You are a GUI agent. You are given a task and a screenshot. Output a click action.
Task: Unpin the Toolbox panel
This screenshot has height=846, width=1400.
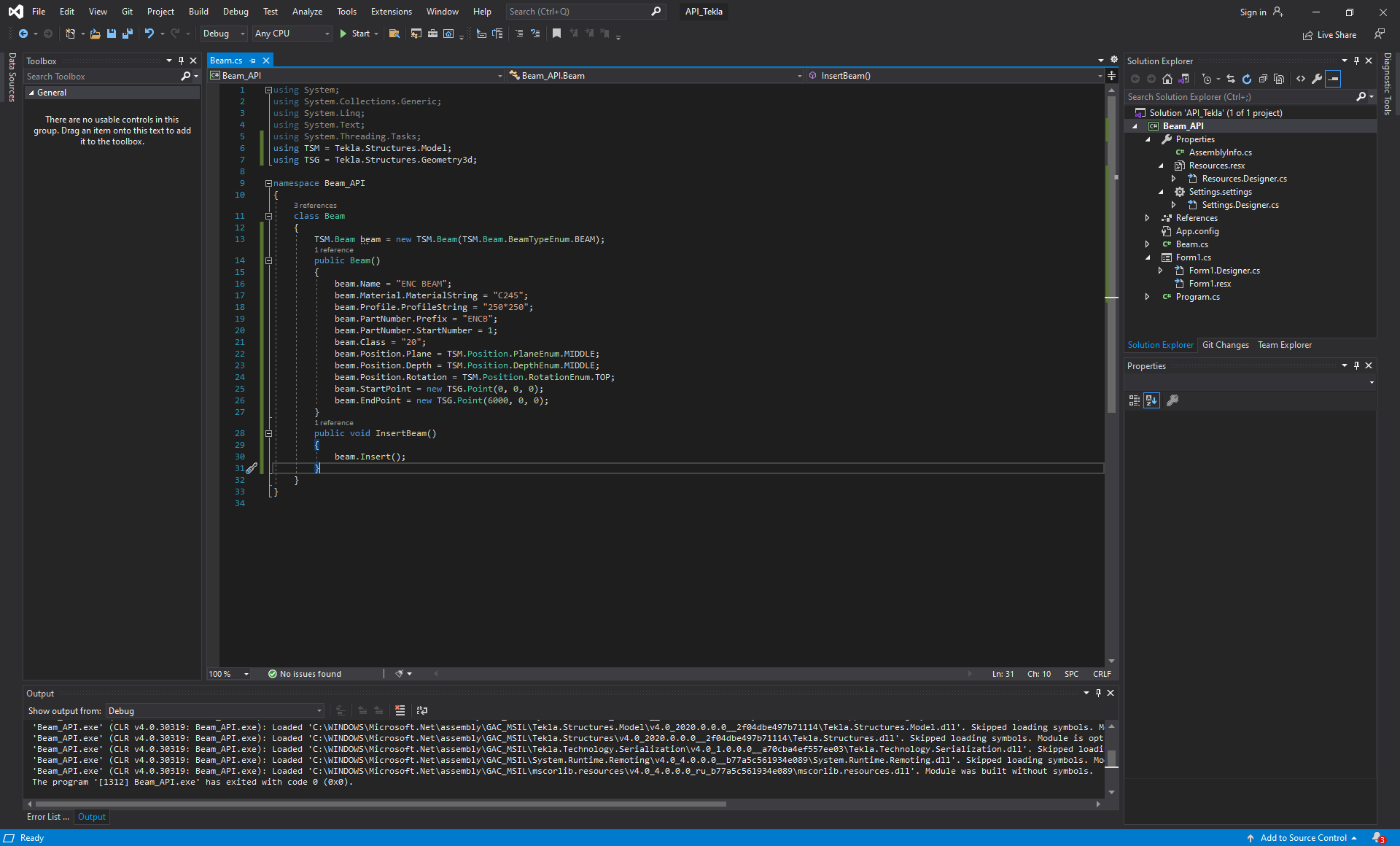tap(181, 61)
